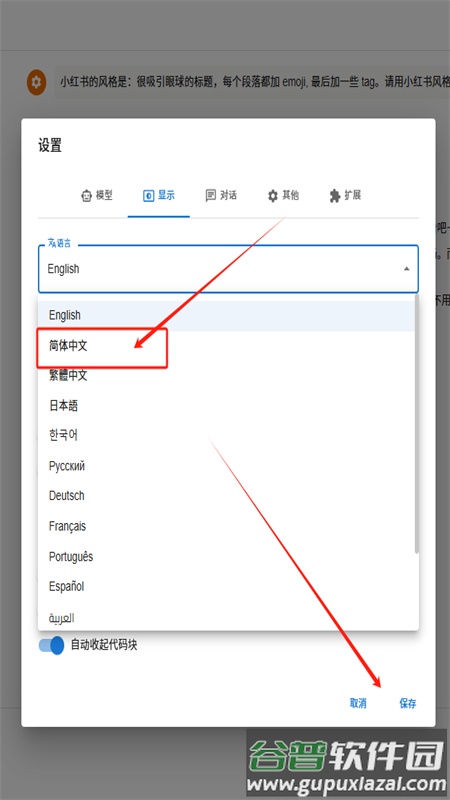Click the orange gear avatar icon
Image resolution: width=450 pixels, height=800 pixels.
tap(36, 82)
